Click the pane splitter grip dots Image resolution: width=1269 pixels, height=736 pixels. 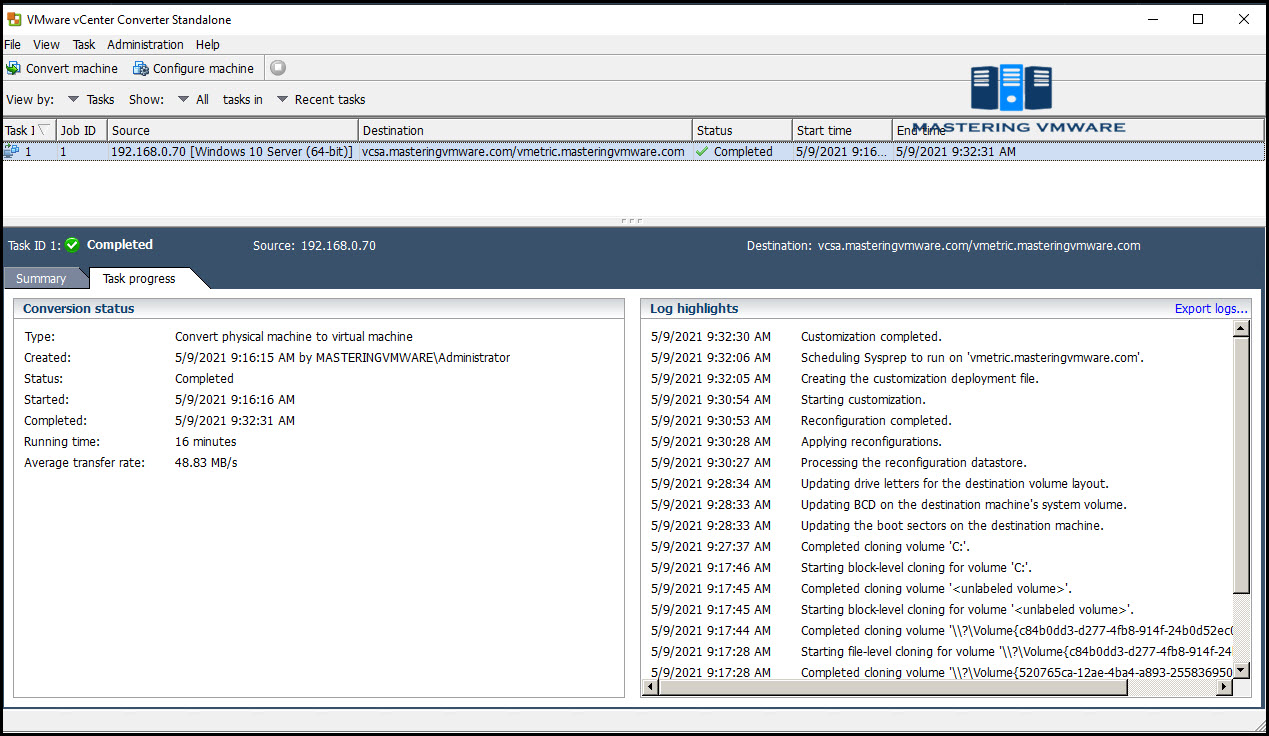[631, 220]
